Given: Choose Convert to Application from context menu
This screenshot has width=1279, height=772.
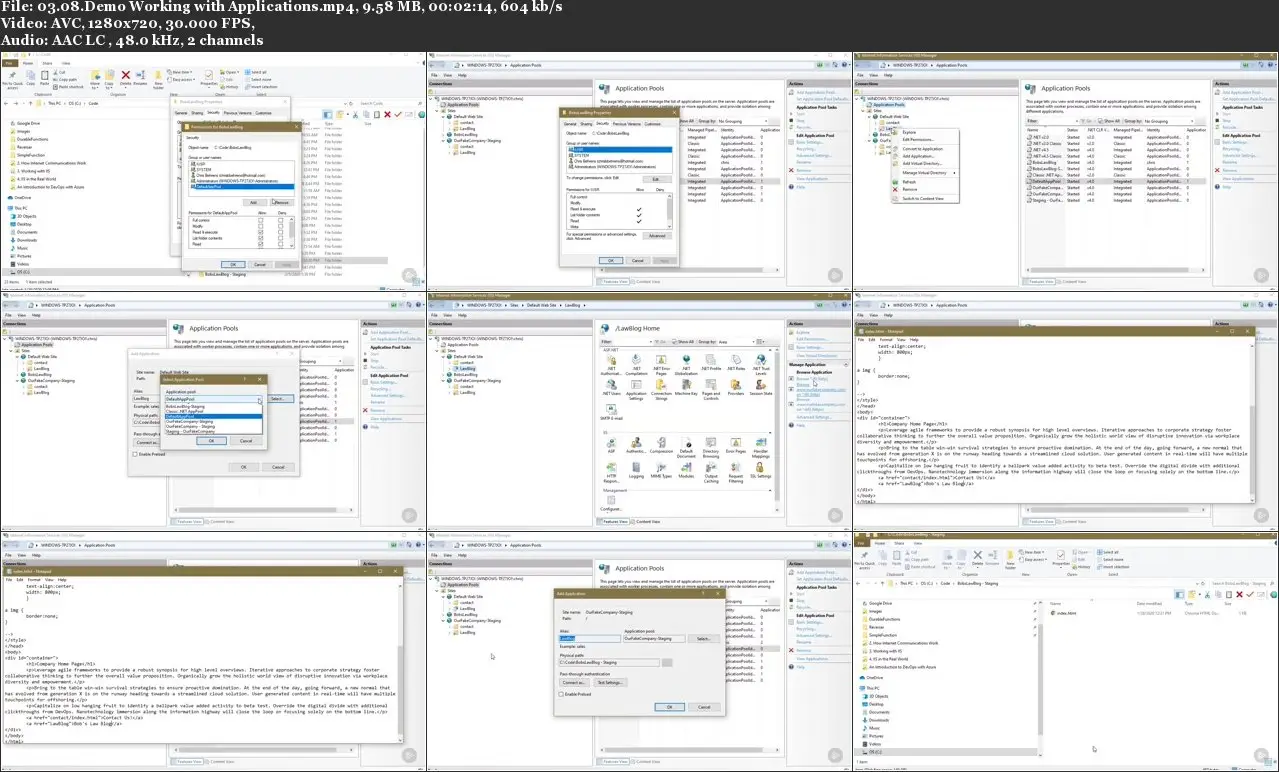Looking at the screenshot, I should (x=923, y=148).
